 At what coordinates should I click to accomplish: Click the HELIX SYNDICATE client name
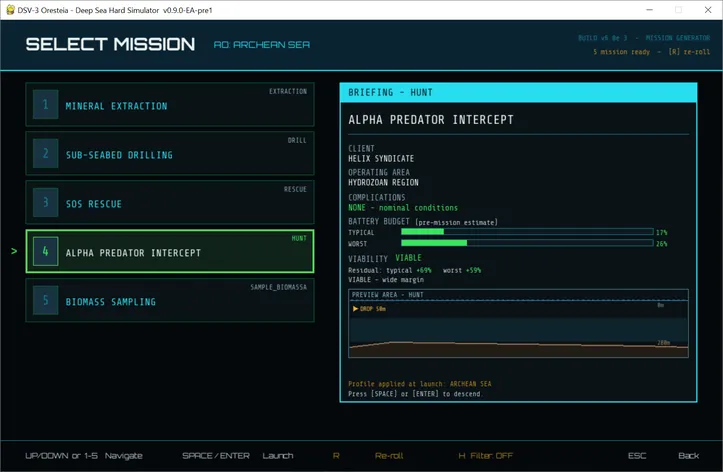pyautogui.click(x=381, y=159)
